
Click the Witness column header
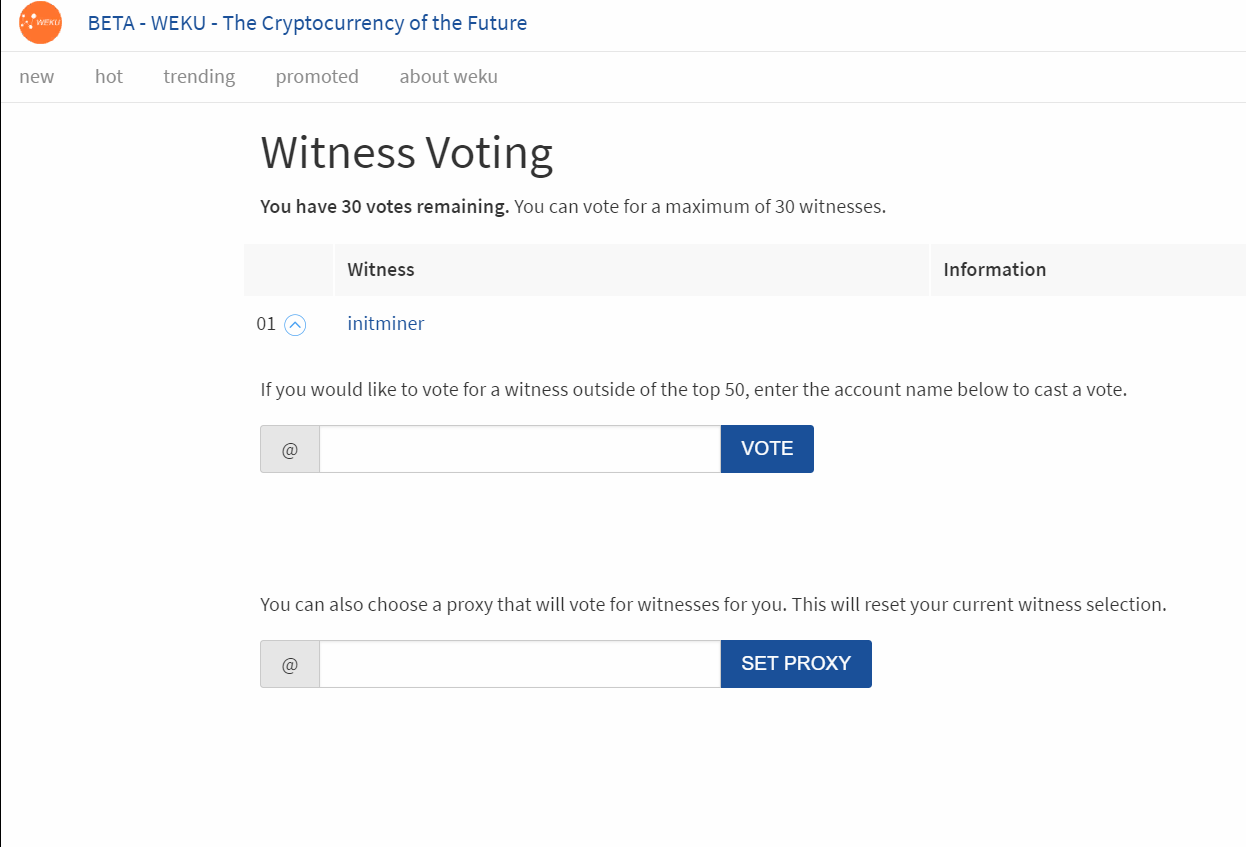[x=381, y=270]
